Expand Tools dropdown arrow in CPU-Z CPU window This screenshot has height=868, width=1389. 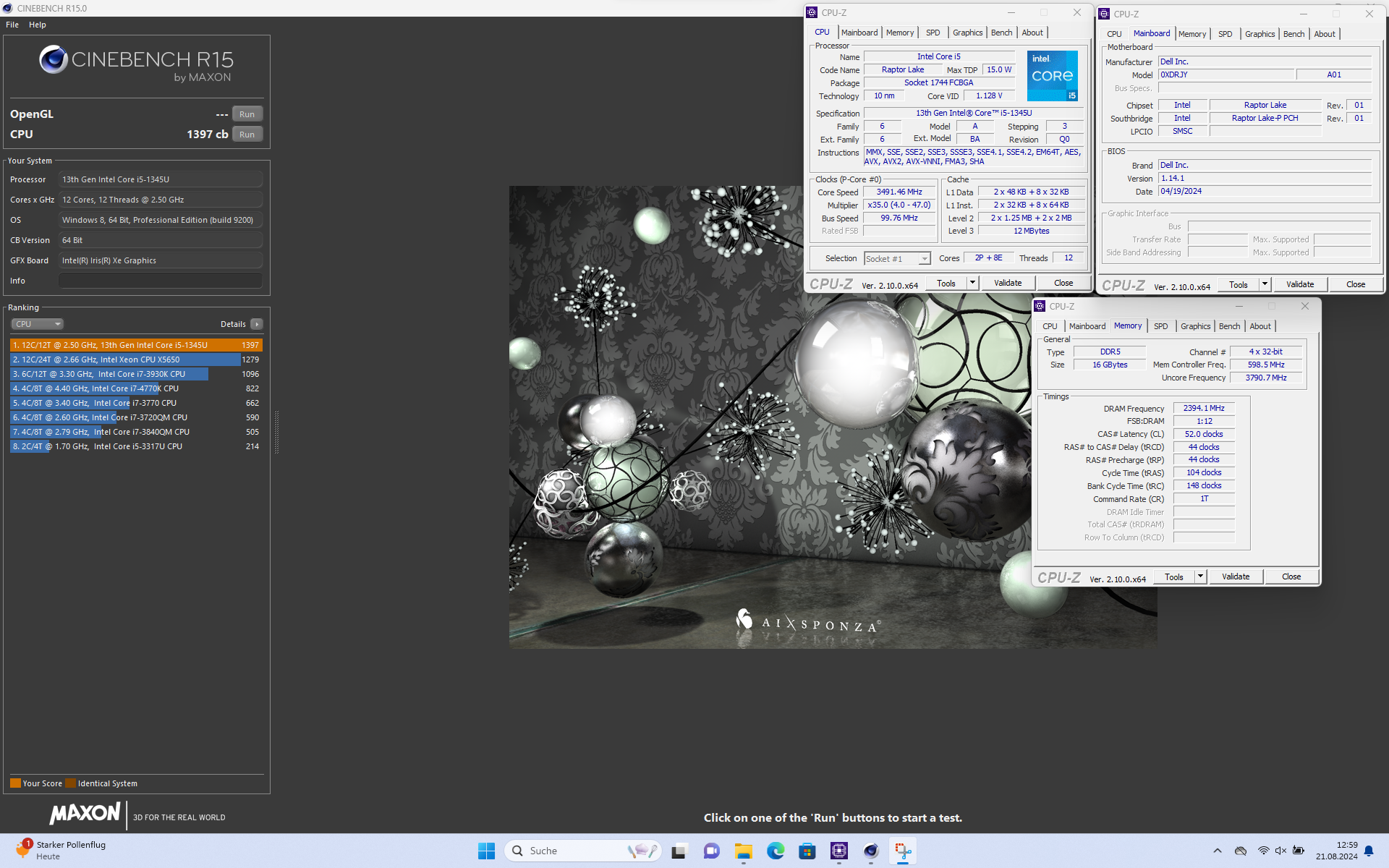(x=973, y=284)
